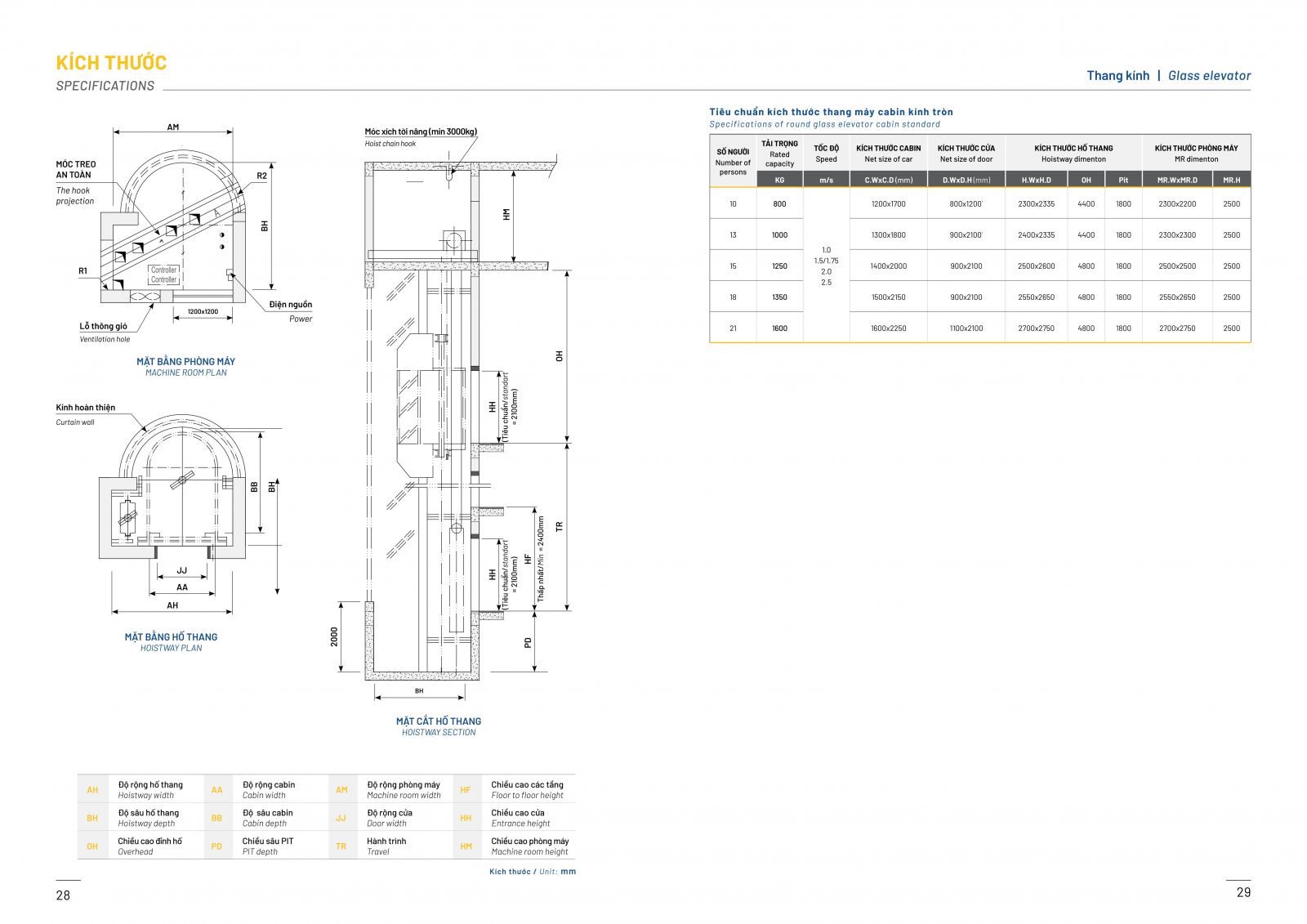Click the Glass elevator header text
This screenshot has height=924, width=1307.
pyautogui.click(x=1209, y=76)
